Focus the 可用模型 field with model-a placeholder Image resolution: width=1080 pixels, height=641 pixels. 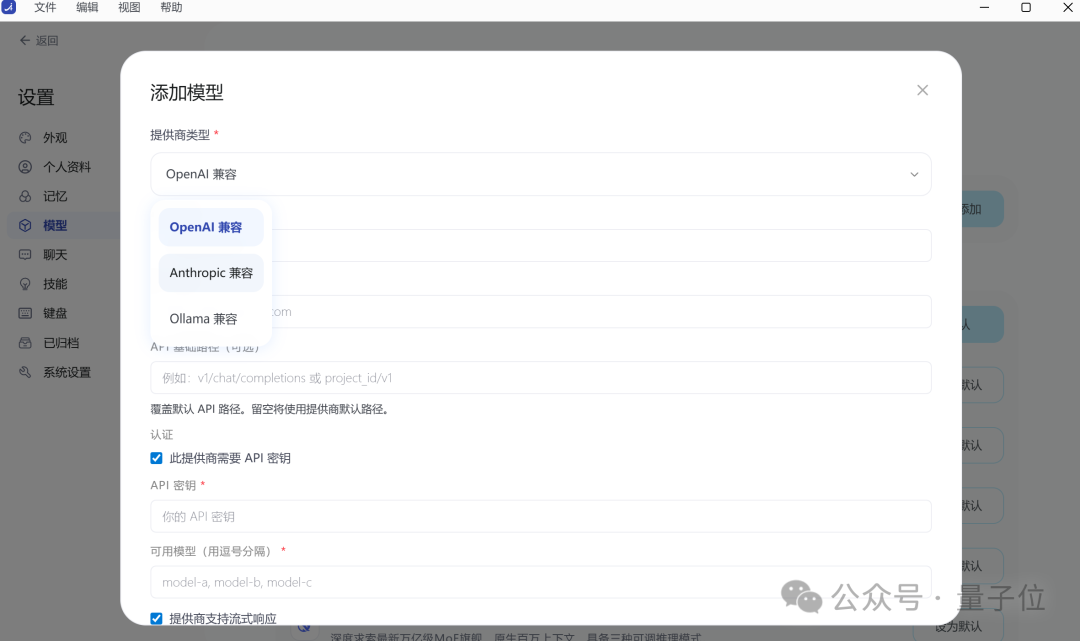(x=541, y=582)
